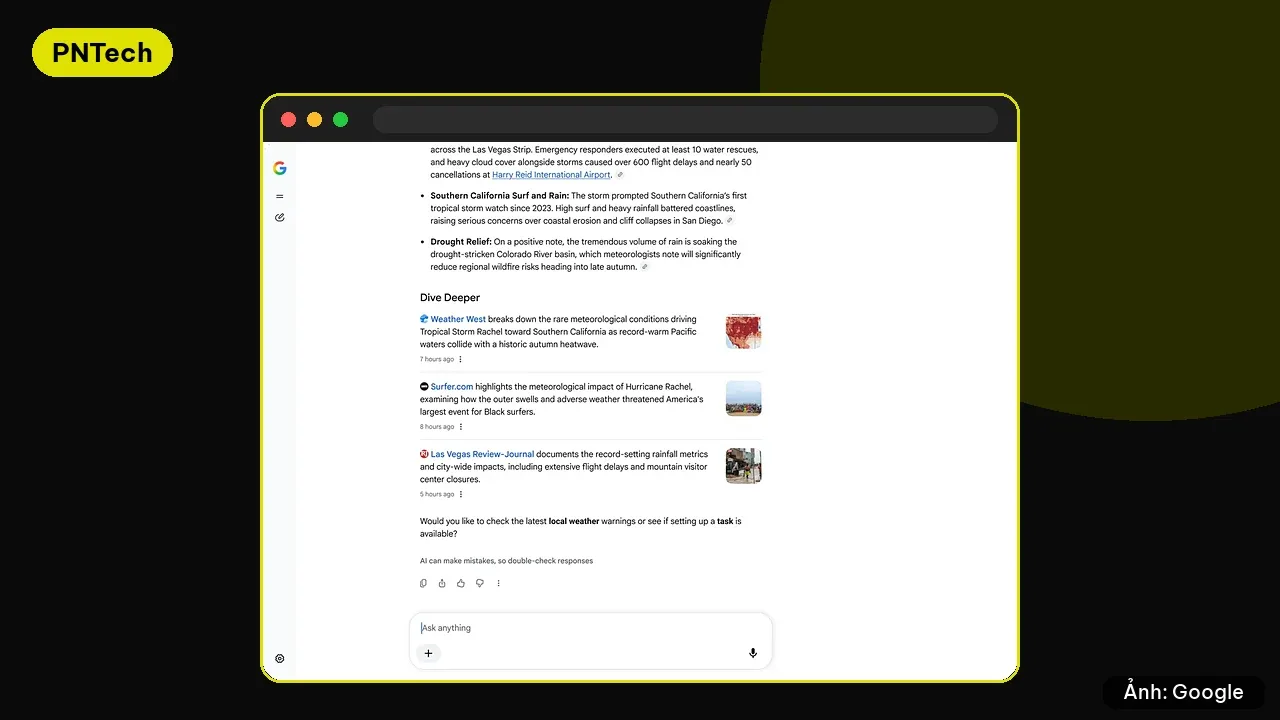Screen dimensions: 1280x720
Task: Open source link after late autumn sentence
Action: (x=645, y=267)
